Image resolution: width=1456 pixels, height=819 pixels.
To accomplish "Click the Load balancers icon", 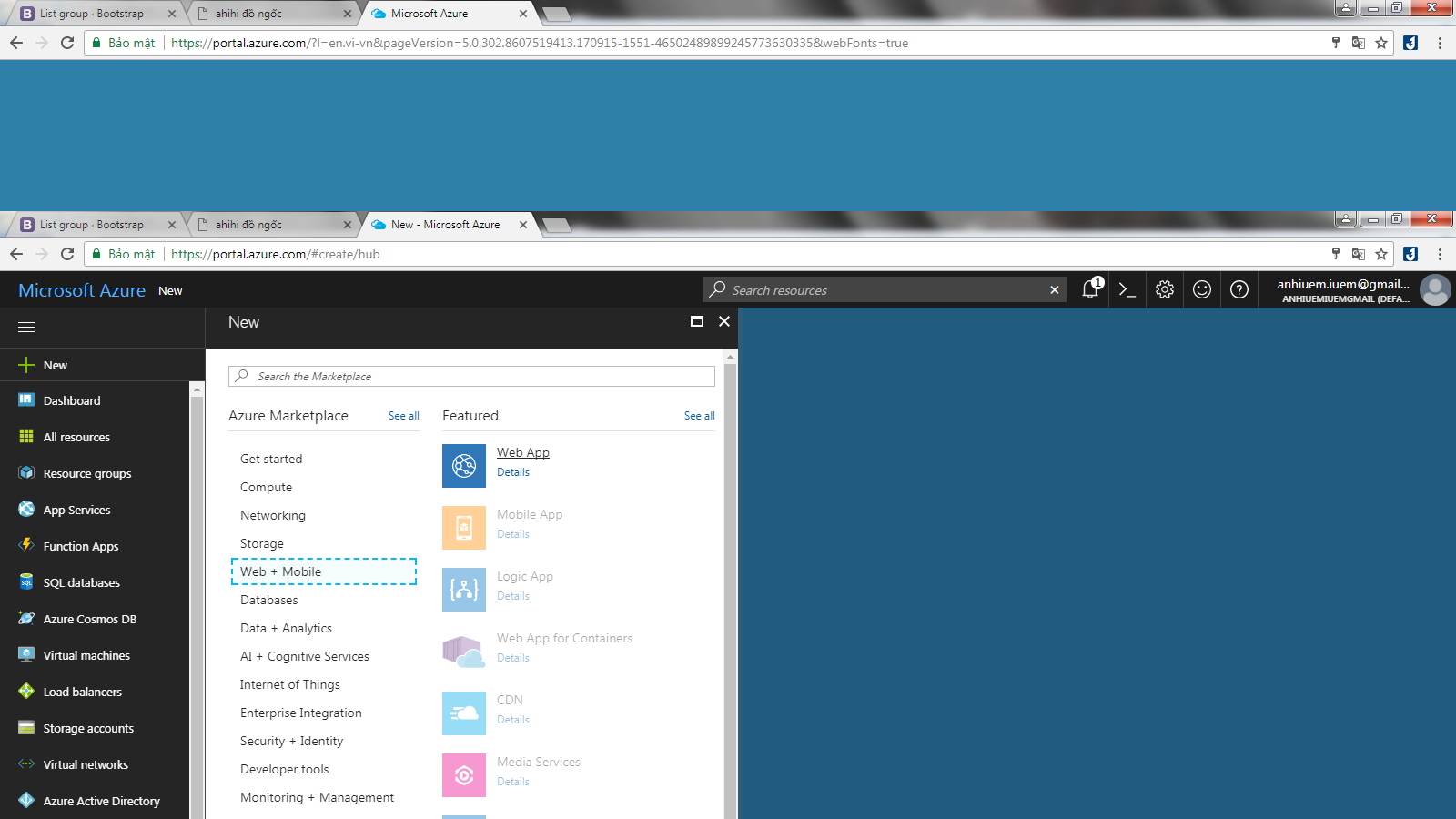I will click(26, 691).
